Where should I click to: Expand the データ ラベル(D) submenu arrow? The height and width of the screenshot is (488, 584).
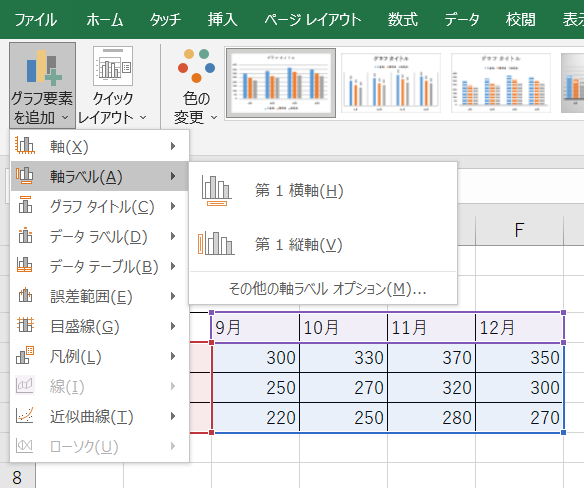click(x=173, y=236)
